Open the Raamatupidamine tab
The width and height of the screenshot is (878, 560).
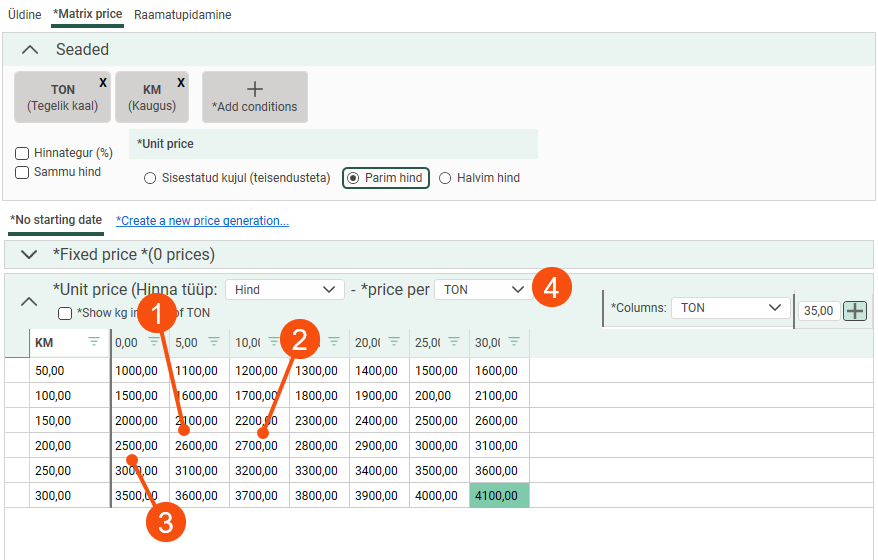pyautogui.click(x=183, y=15)
